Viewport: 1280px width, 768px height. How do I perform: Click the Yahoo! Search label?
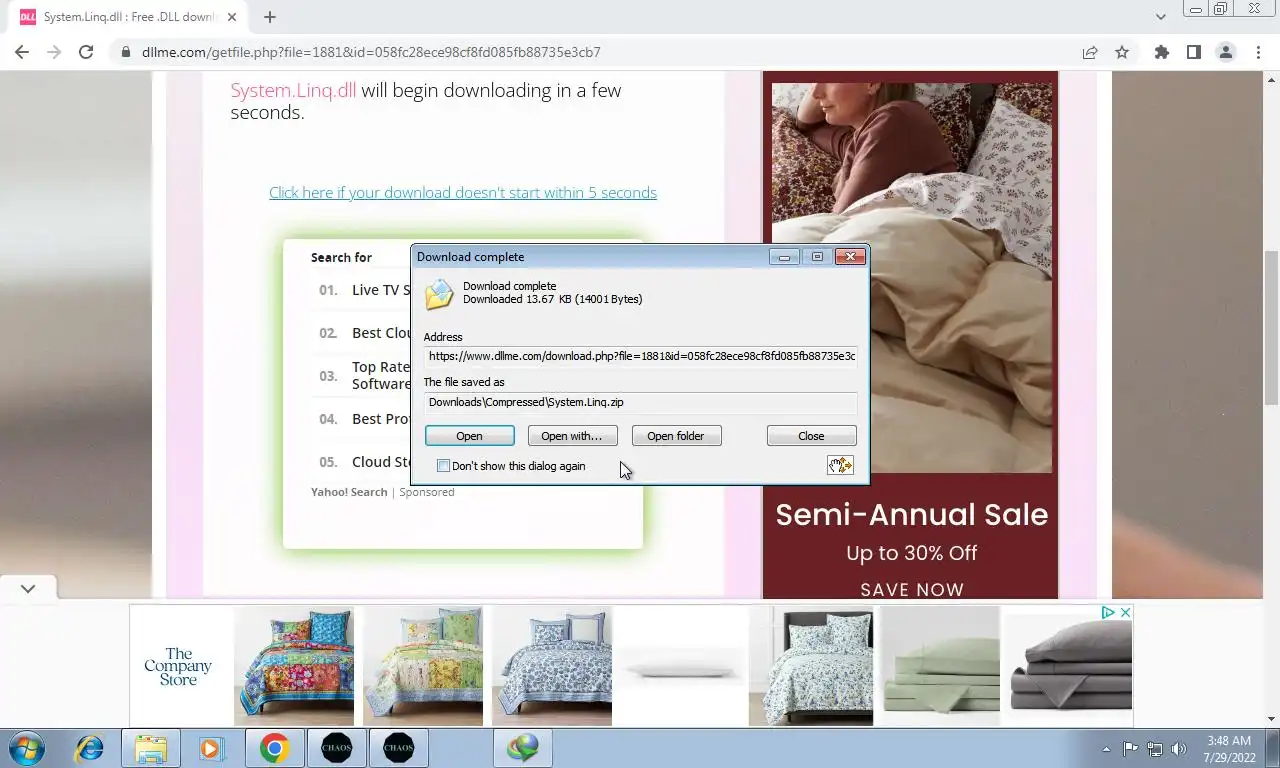pyautogui.click(x=349, y=492)
